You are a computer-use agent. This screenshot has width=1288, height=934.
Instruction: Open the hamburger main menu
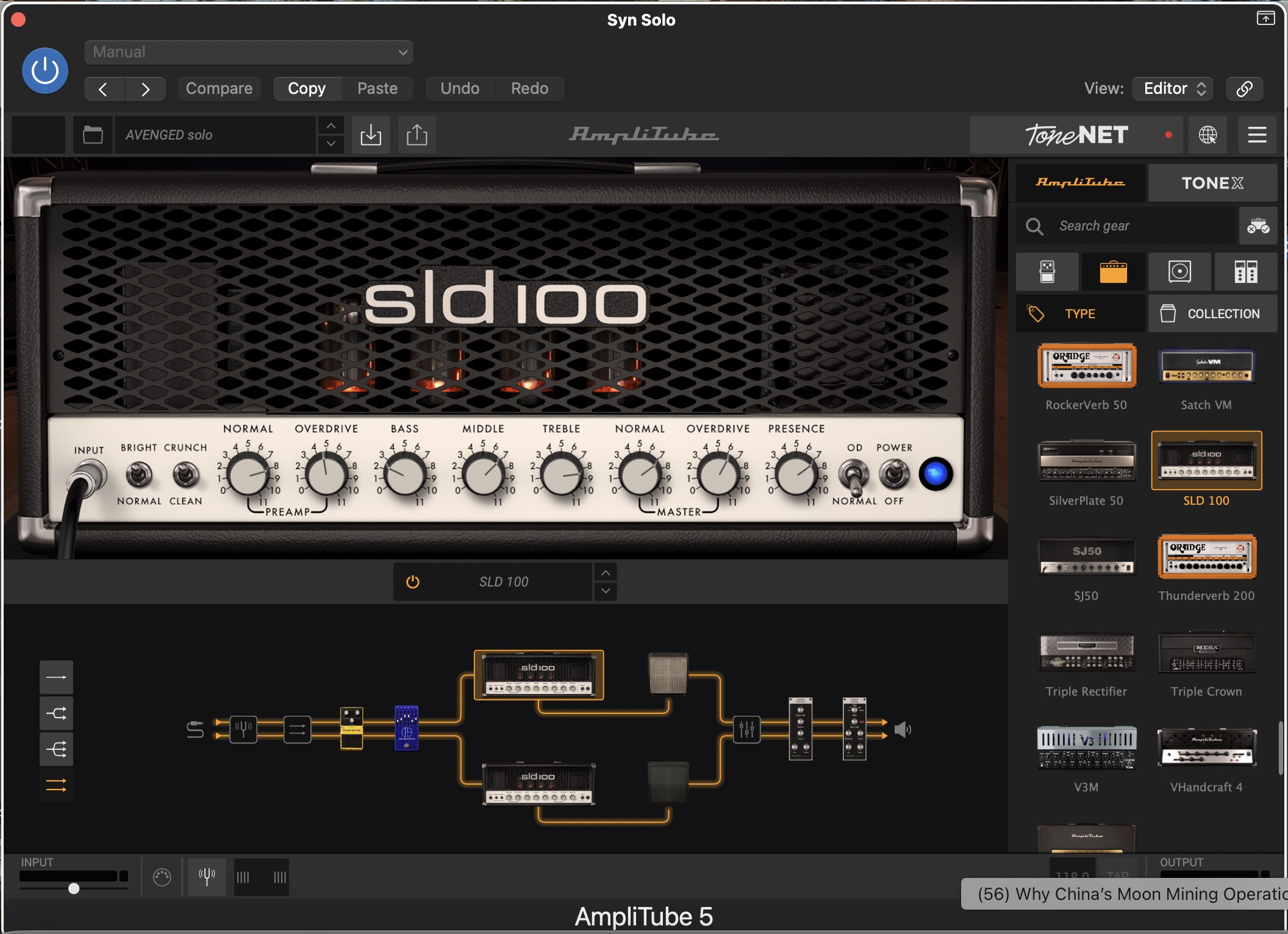pos(1257,135)
